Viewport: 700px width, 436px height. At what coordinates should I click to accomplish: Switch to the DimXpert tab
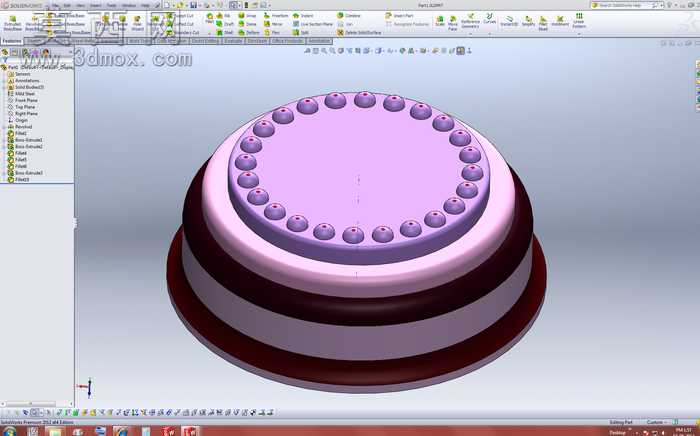click(x=257, y=41)
